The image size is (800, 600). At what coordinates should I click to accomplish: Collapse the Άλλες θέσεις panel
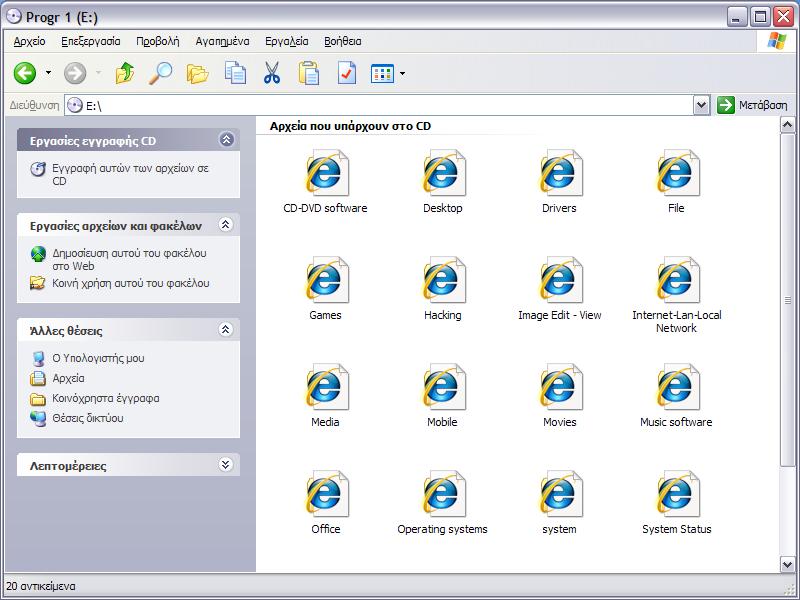[226, 330]
